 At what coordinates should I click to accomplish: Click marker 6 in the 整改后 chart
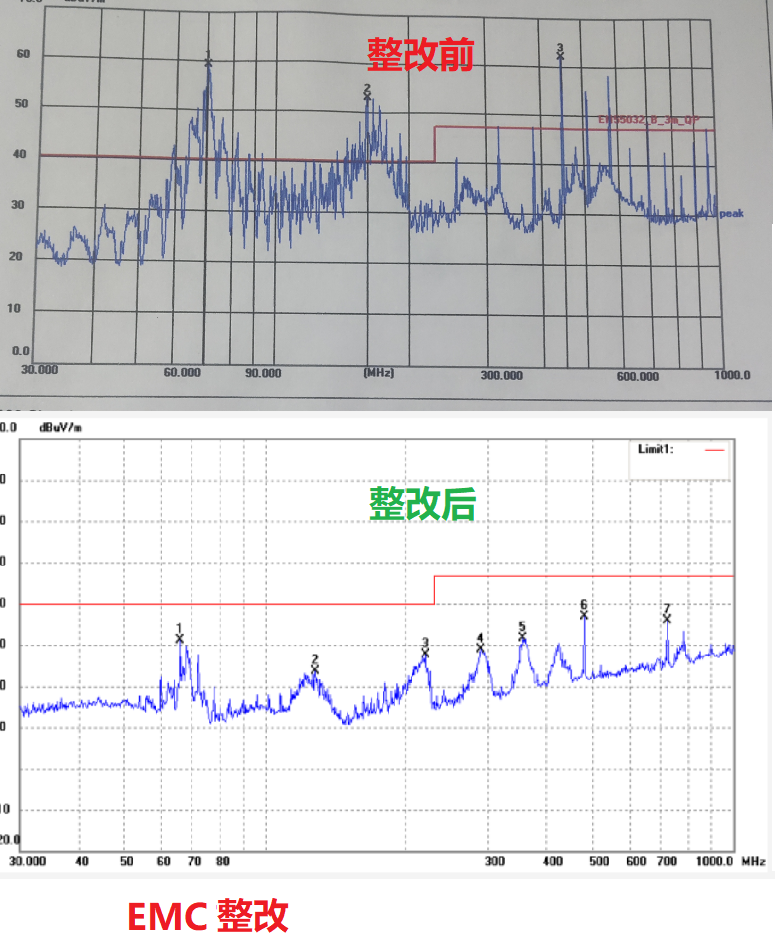click(584, 612)
